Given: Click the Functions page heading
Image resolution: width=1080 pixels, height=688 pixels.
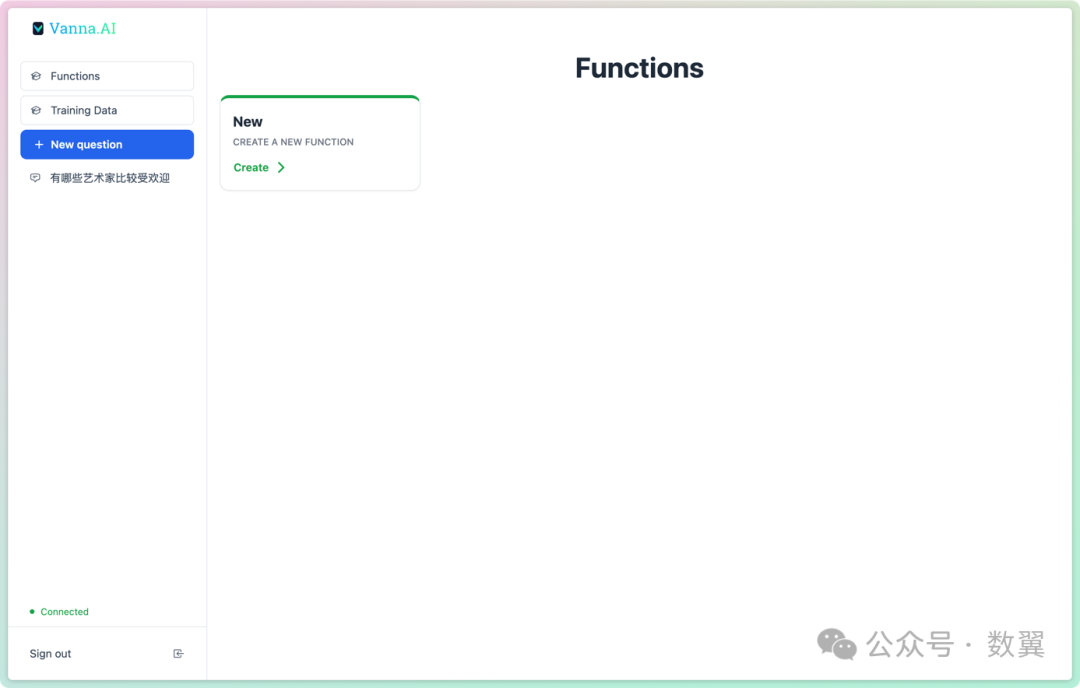Looking at the screenshot, I should pos(639,68).
